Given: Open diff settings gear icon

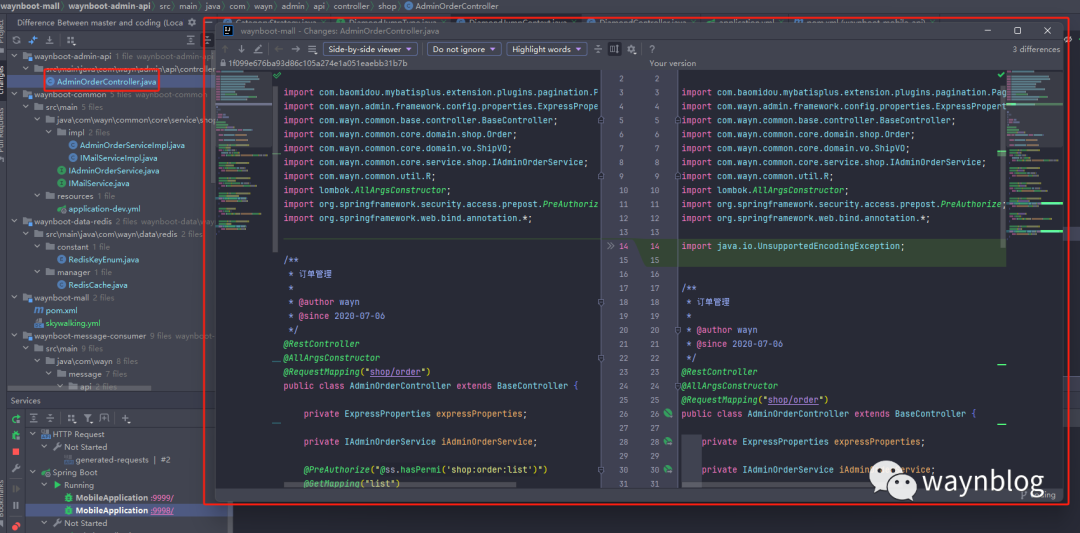Looking at the screenshot, I should click(x=633, y=49).
